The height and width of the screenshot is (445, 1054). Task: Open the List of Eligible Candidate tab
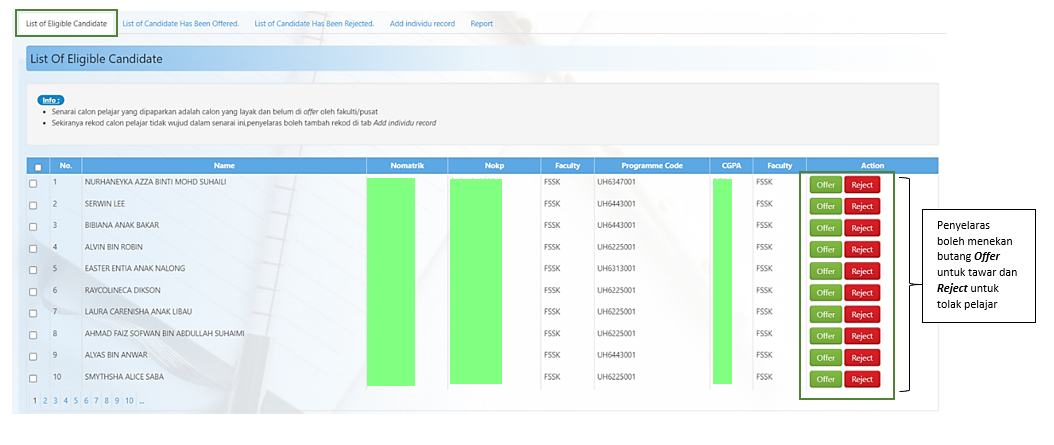click(x=66, y=23)
